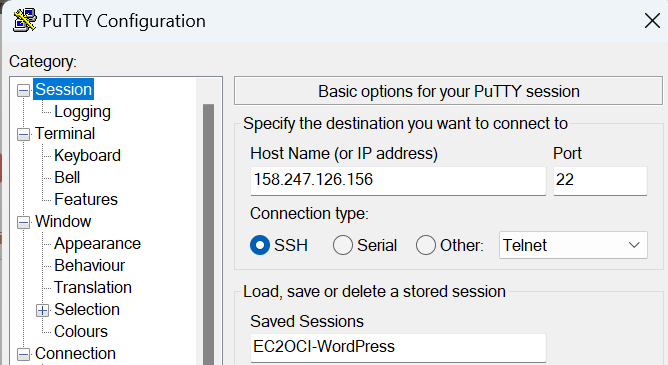Screen dimensions: 668x365
Task: Open the Appearance settings category
Action: tap(97, 244)
